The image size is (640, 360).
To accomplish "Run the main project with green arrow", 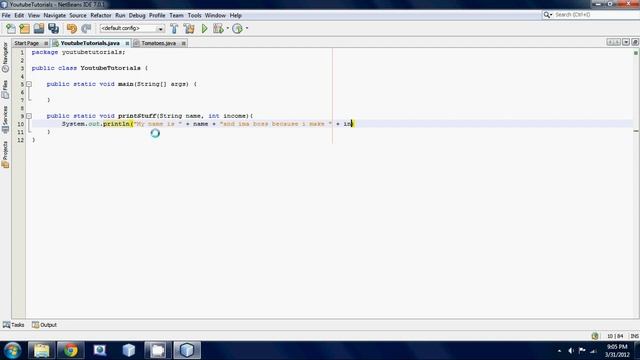I will [x=204, y=29].
